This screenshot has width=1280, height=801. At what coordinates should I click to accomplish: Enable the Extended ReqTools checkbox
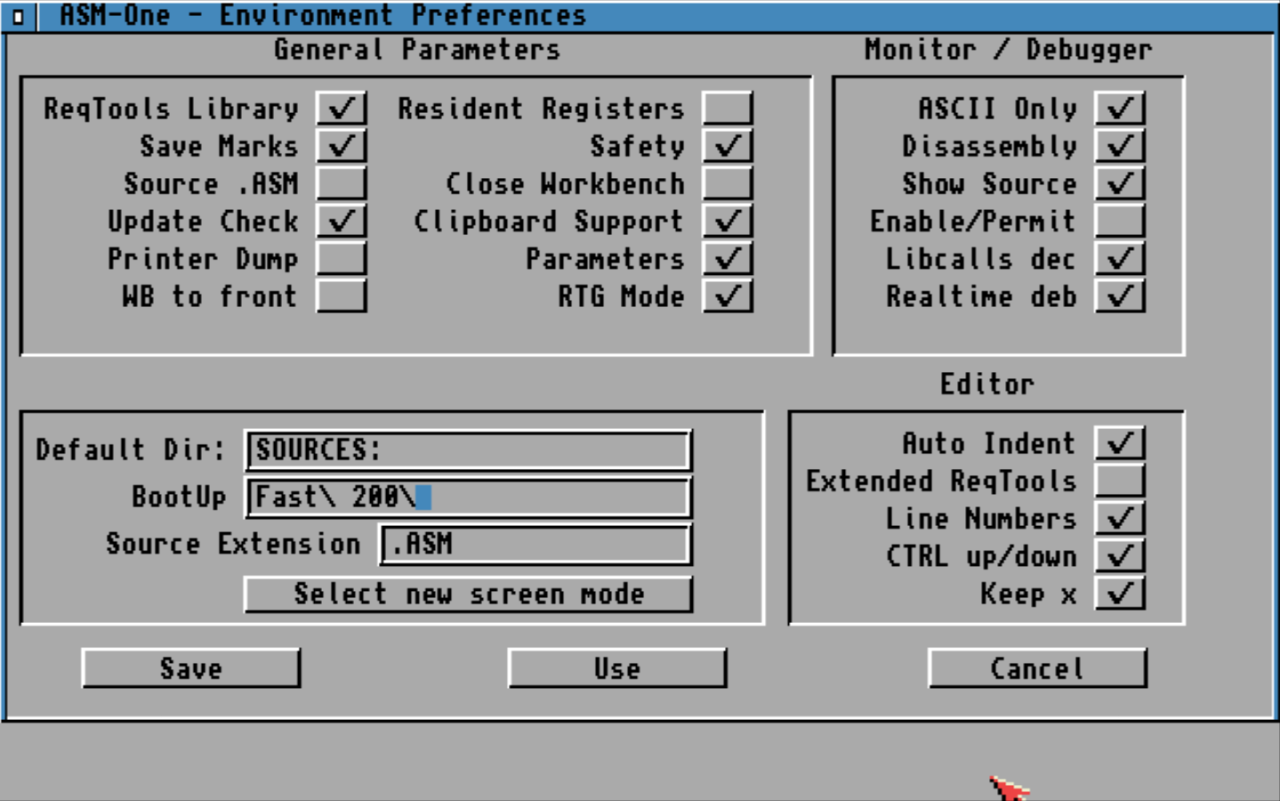[1120, 481]
